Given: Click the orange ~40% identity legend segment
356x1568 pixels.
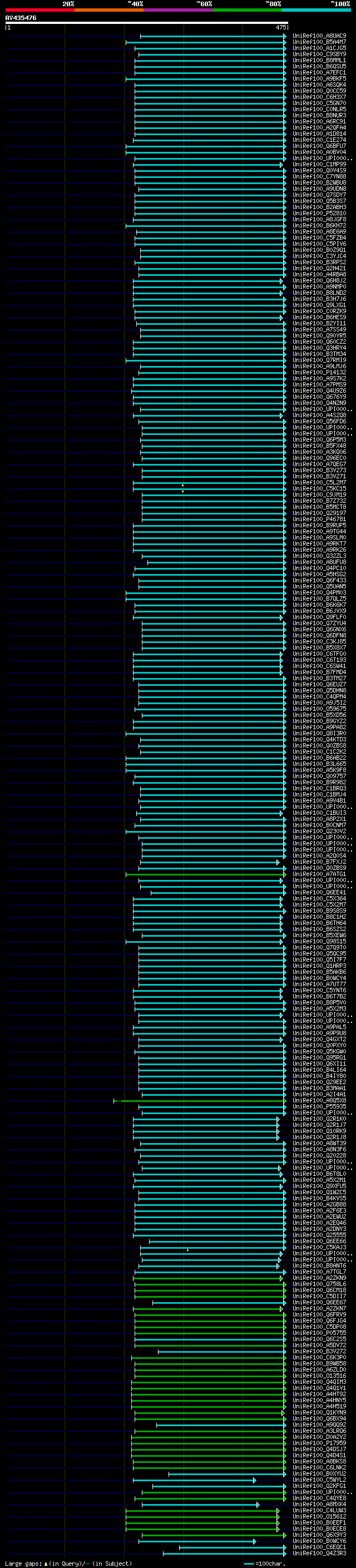Looking at the screenshot, I should [x=109, y=10].
